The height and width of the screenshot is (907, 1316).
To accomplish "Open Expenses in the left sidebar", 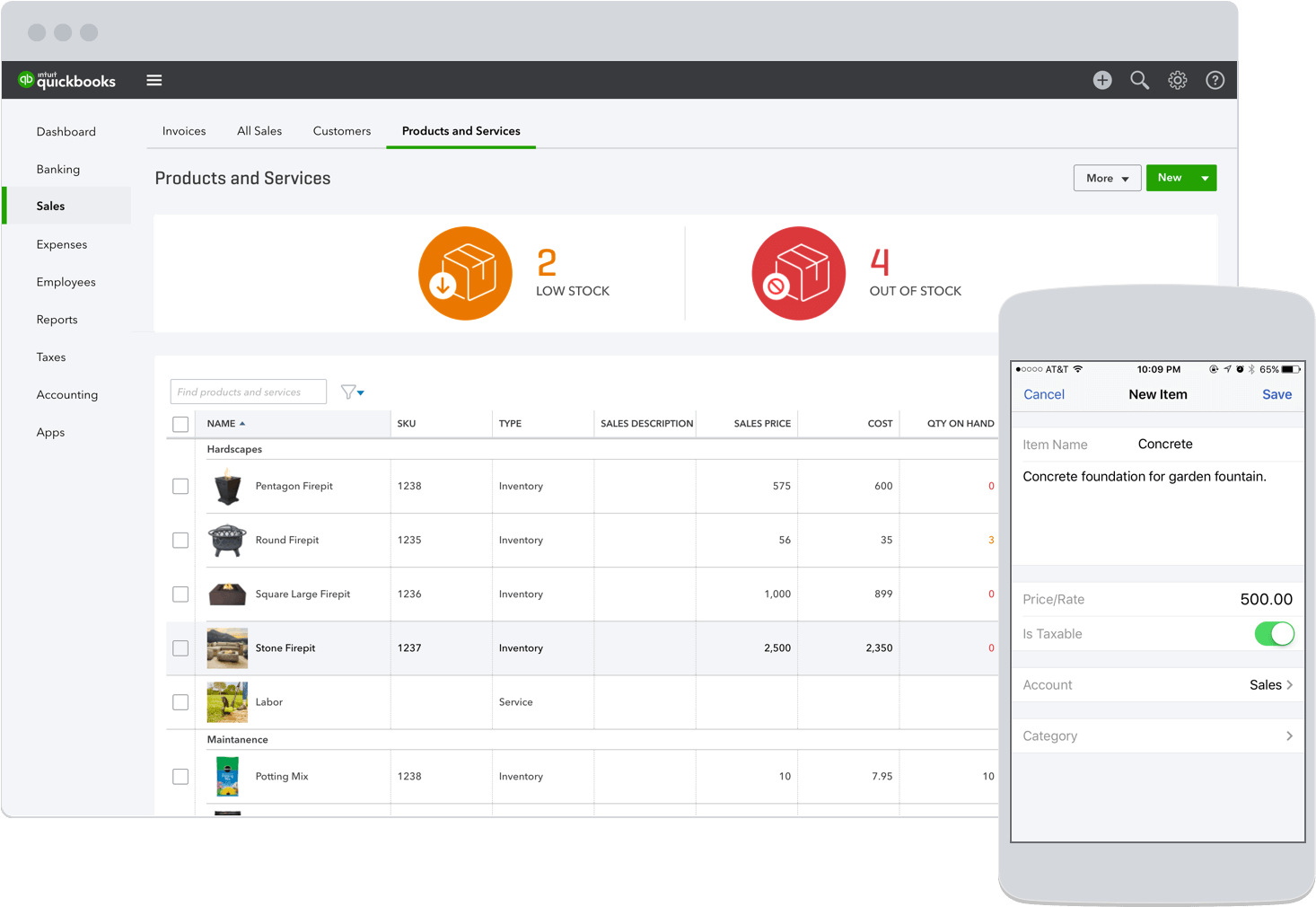I will (62, 244).
